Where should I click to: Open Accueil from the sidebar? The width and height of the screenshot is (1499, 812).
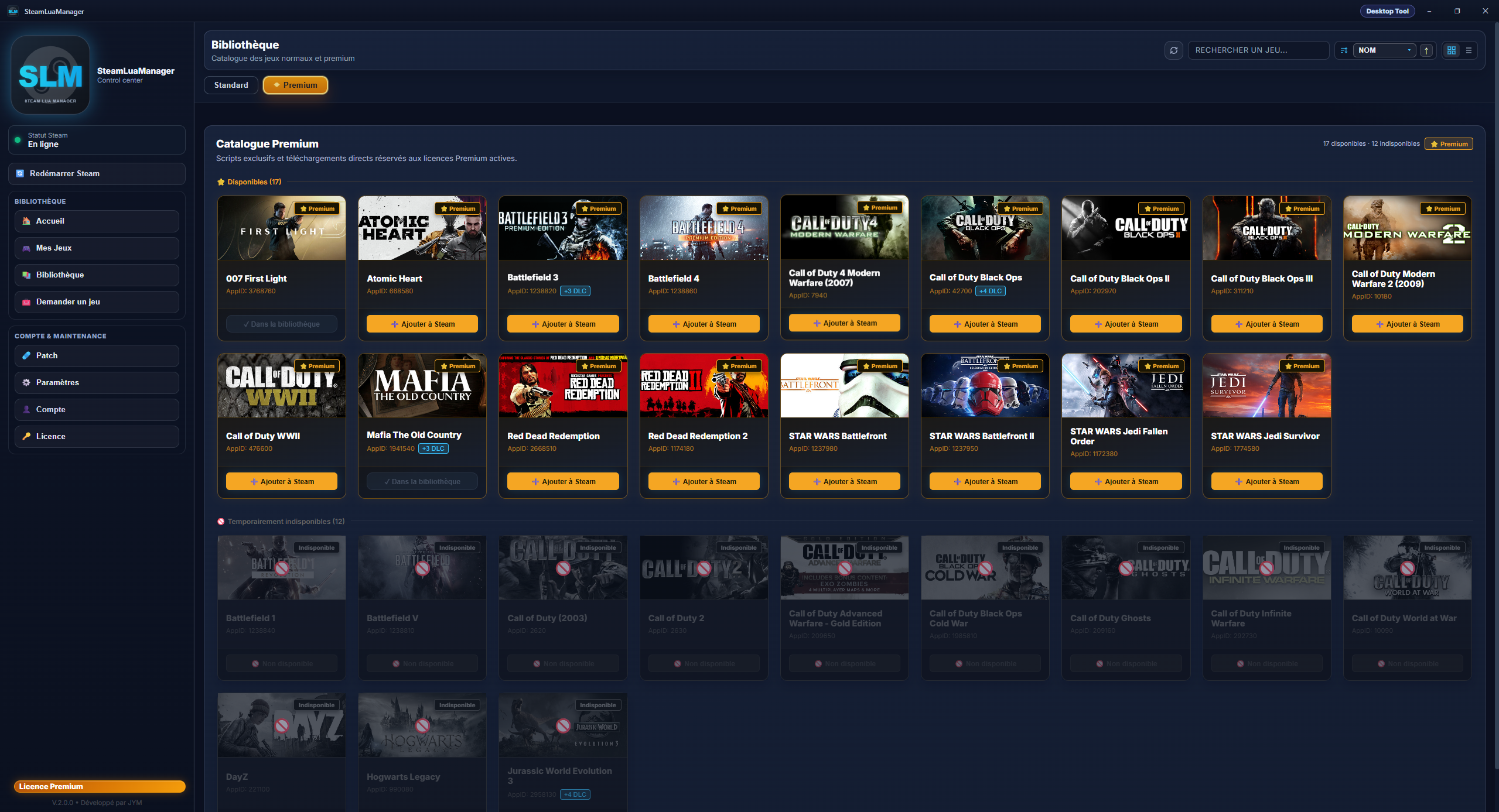pyautogui.click(x=97, y=221)
